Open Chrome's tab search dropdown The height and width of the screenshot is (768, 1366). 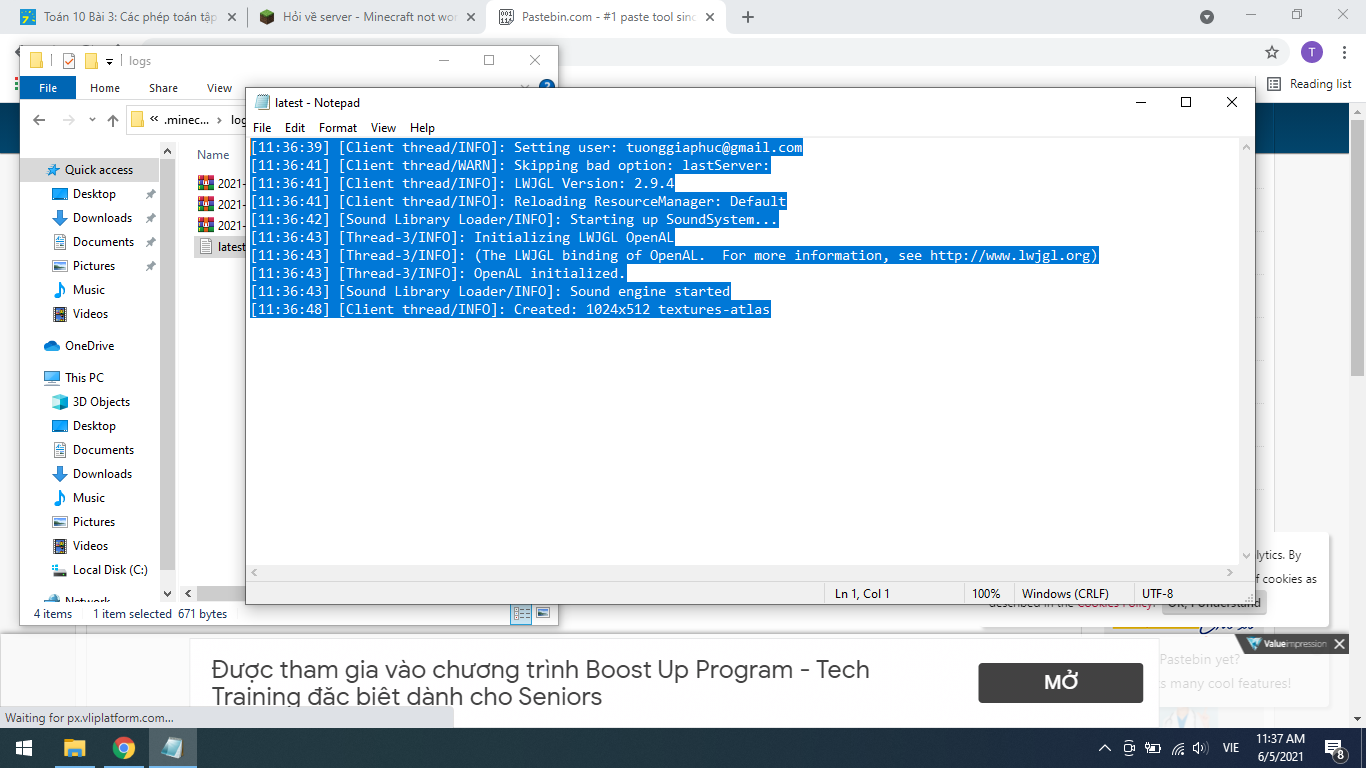coord(1207,16)
